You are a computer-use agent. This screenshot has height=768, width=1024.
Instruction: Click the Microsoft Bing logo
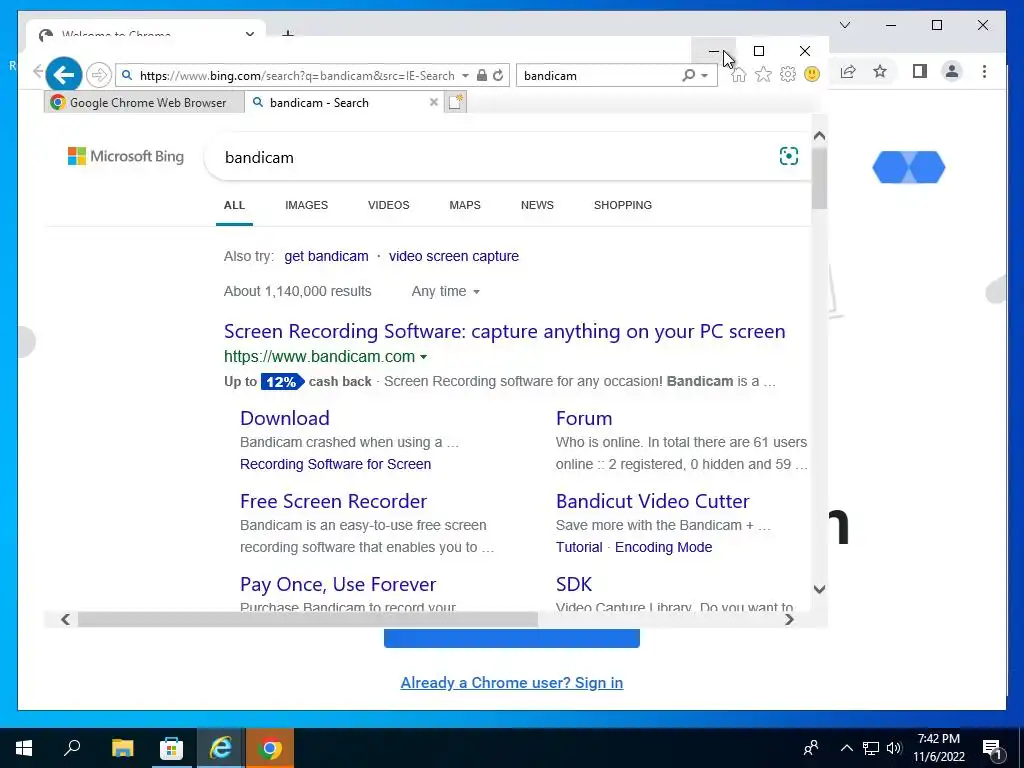click(126, 156)
